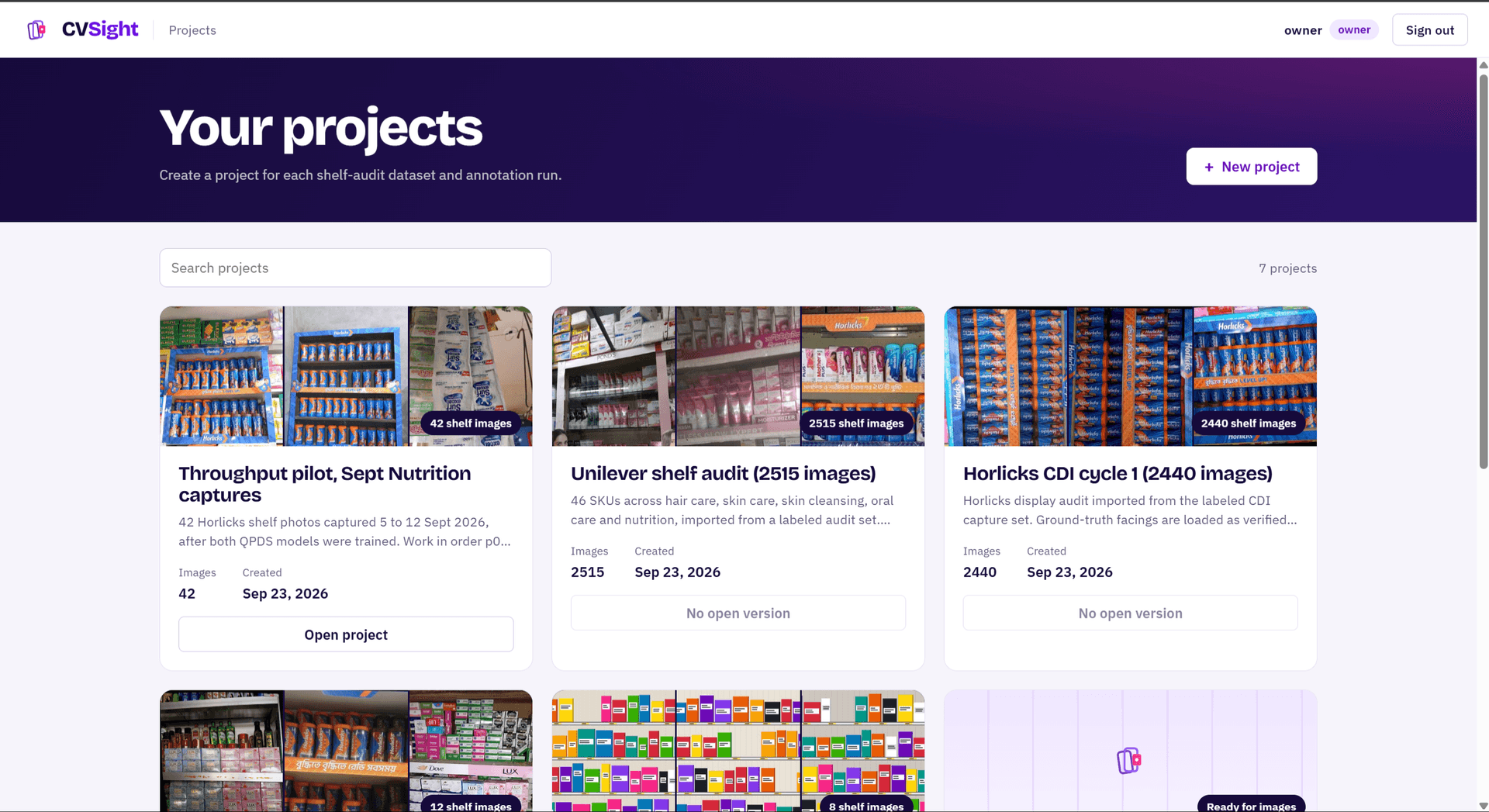The width and height of the screenshot is (1489, 812).
Task: Click the scrollbar up arrow
Action: pos(1483,65)
